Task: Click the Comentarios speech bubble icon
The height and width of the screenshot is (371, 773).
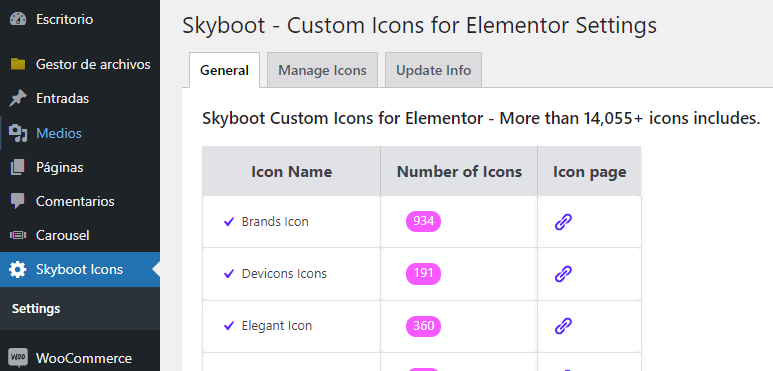Action: click(18, 202)
